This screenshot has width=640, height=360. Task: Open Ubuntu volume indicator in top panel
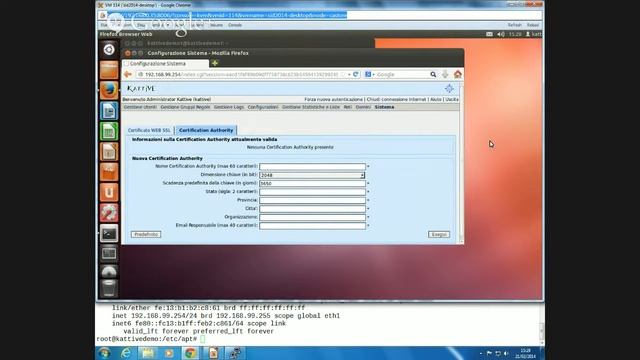coord(501,34)
